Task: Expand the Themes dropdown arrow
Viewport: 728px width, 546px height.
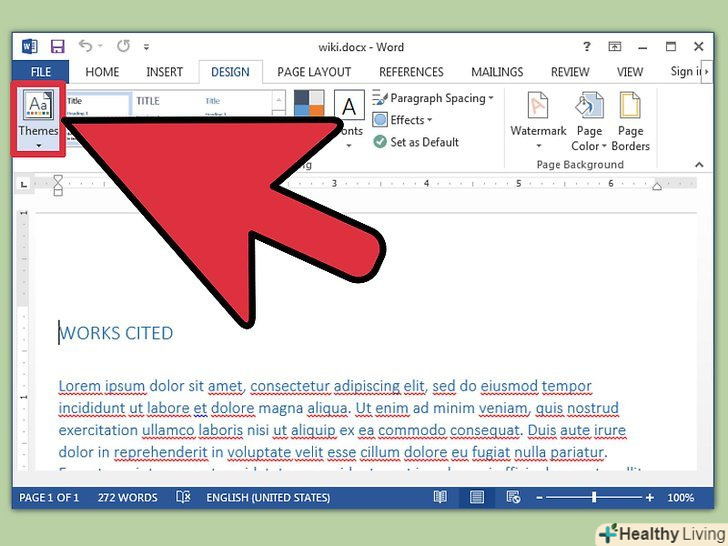Action: point(39,145)
